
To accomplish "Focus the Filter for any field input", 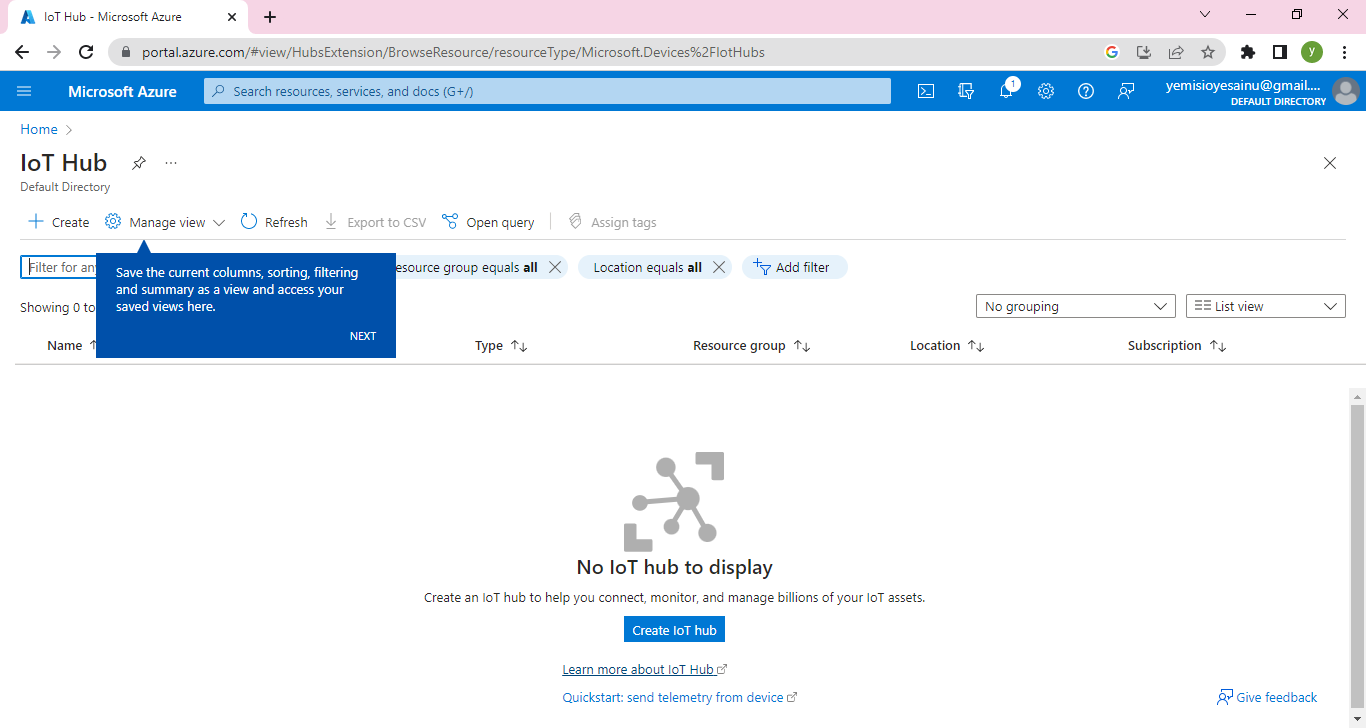I will [58, 267].
